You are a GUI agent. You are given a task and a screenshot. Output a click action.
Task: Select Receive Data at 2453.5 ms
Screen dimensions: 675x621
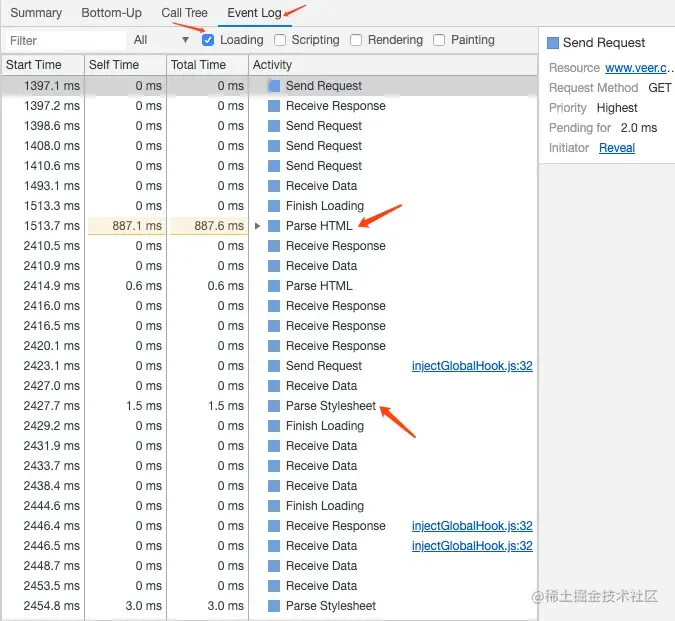point(269,586)
